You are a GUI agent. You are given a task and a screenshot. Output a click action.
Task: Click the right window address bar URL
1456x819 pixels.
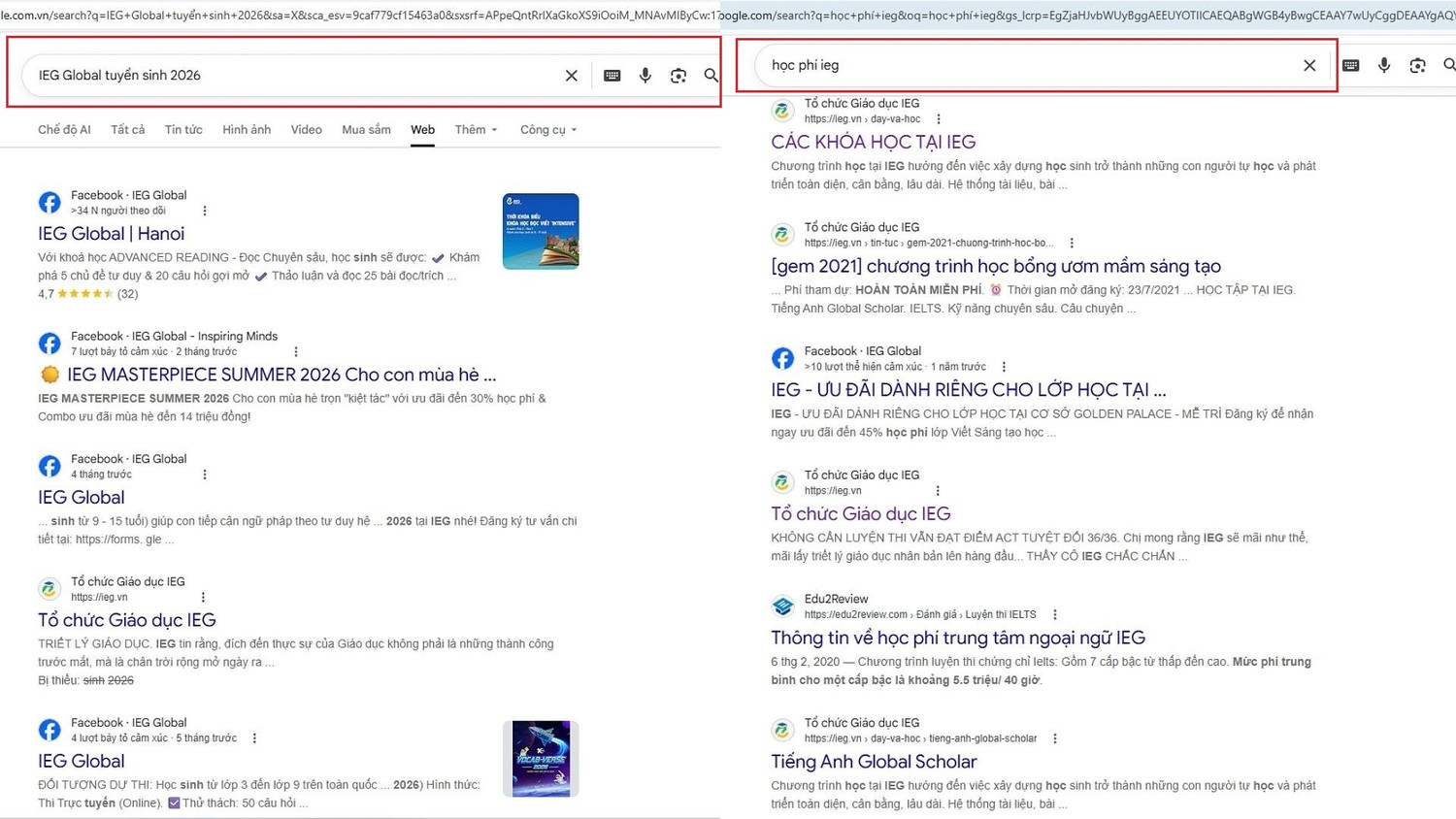point(1087,16)
